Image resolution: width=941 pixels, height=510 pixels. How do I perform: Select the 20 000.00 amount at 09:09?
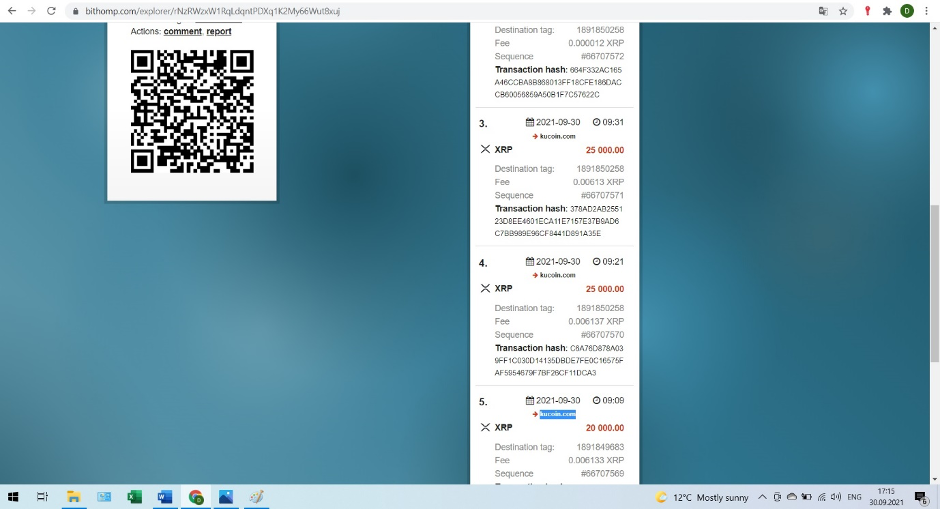pos(604,428)
